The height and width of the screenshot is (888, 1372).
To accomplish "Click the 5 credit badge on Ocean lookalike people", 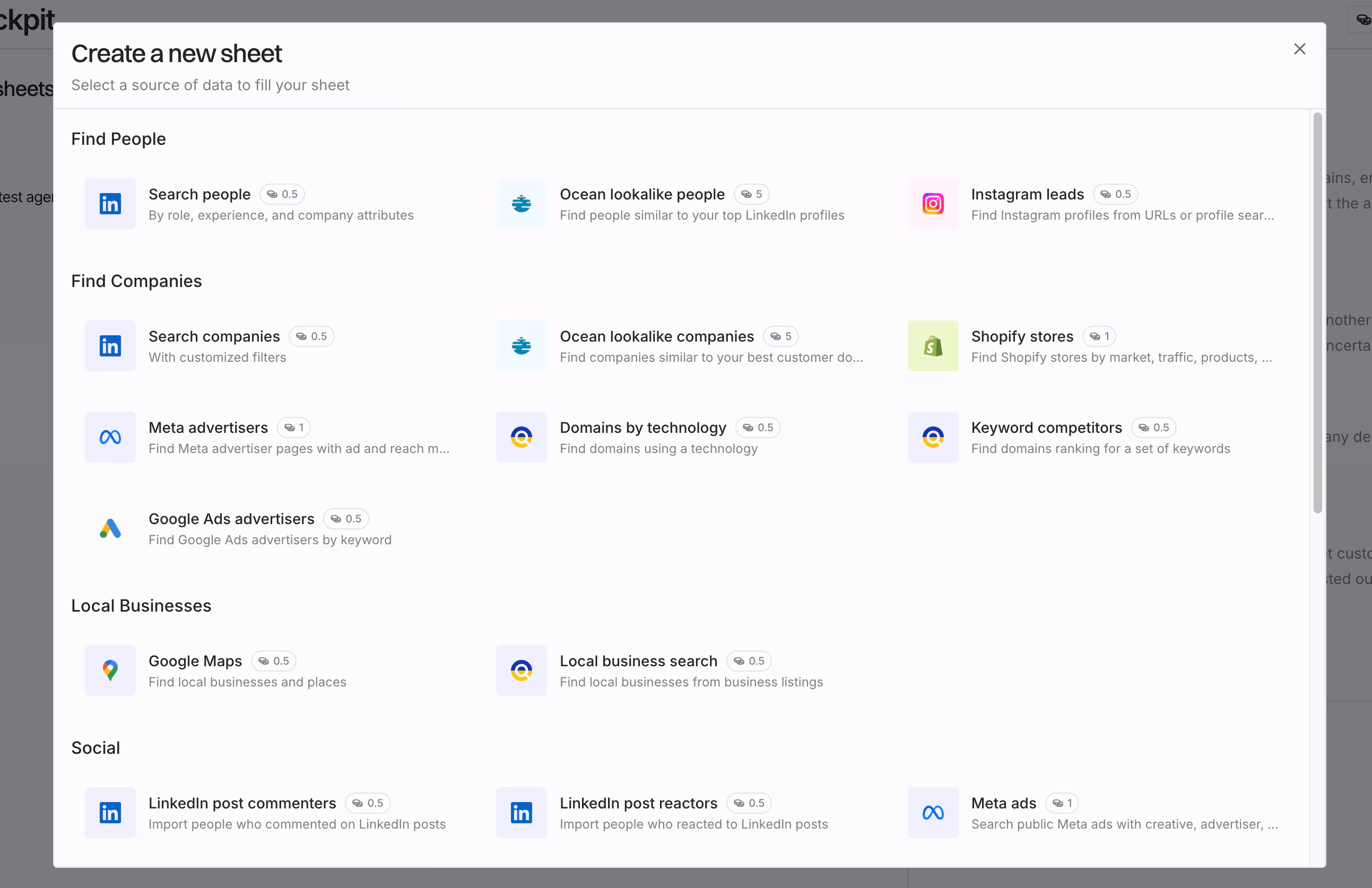I will [752, 194].
